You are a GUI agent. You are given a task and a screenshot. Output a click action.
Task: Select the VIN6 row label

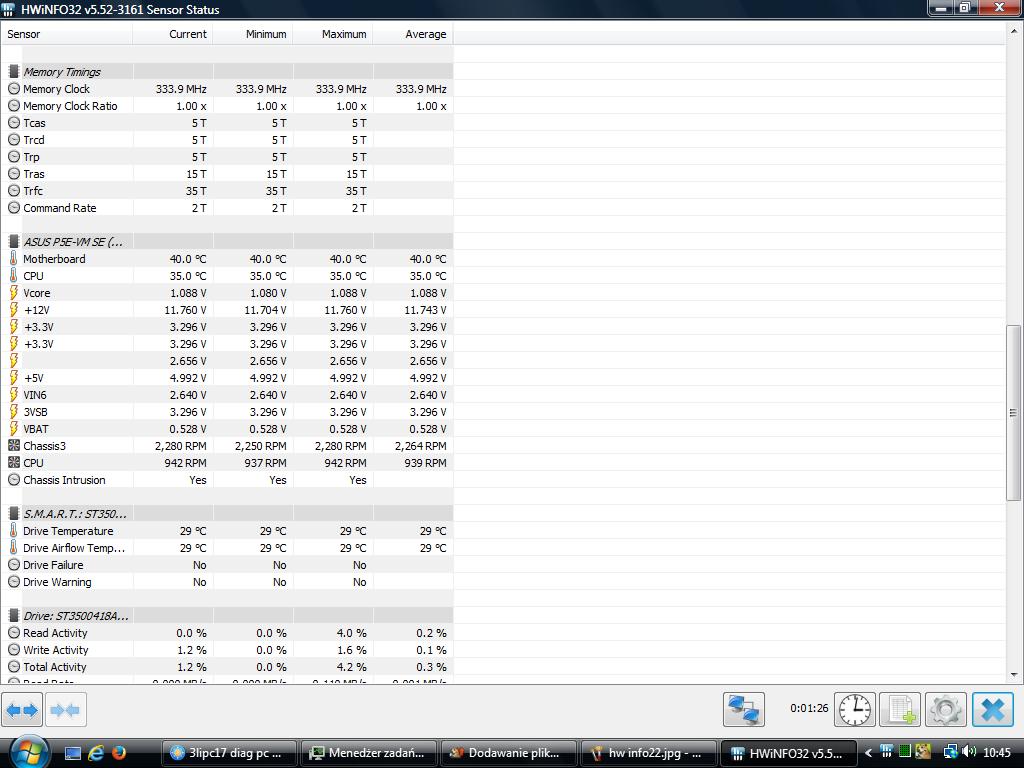pyautogui.click(x=35, y=395)
